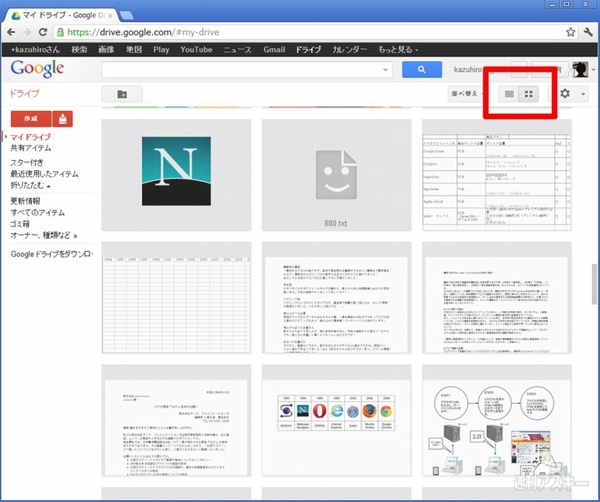The image size is (600, 502).
Task: Expand もっと見る in the black bar
Action: (x=398, y=50)
